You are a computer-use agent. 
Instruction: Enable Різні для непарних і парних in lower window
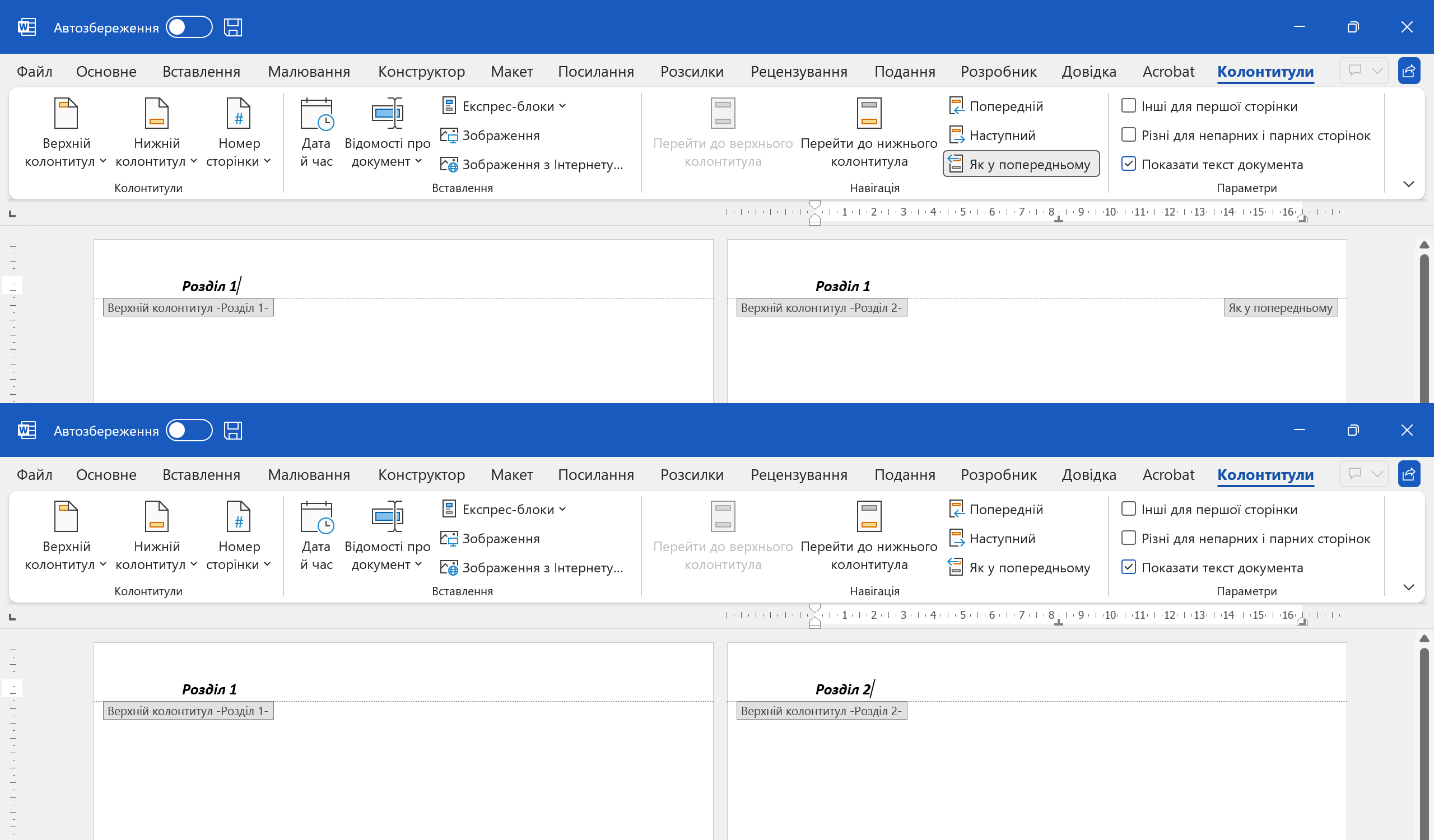point(1128,538)
